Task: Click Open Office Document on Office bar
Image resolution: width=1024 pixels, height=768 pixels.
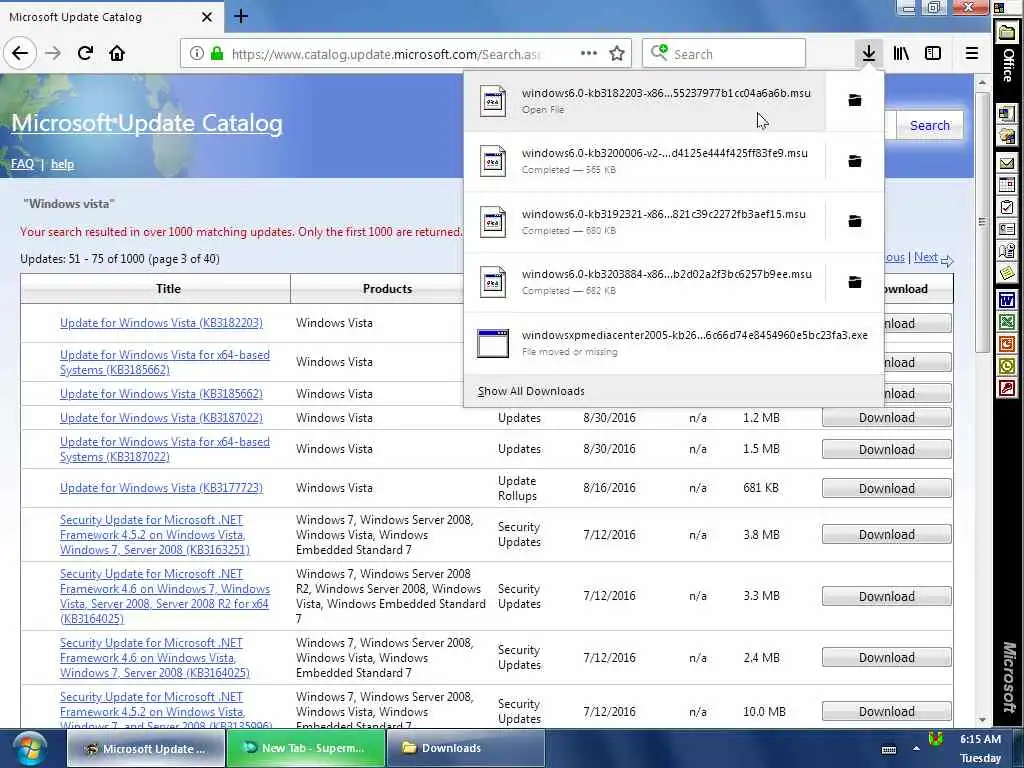Action: pos(1006,136)
